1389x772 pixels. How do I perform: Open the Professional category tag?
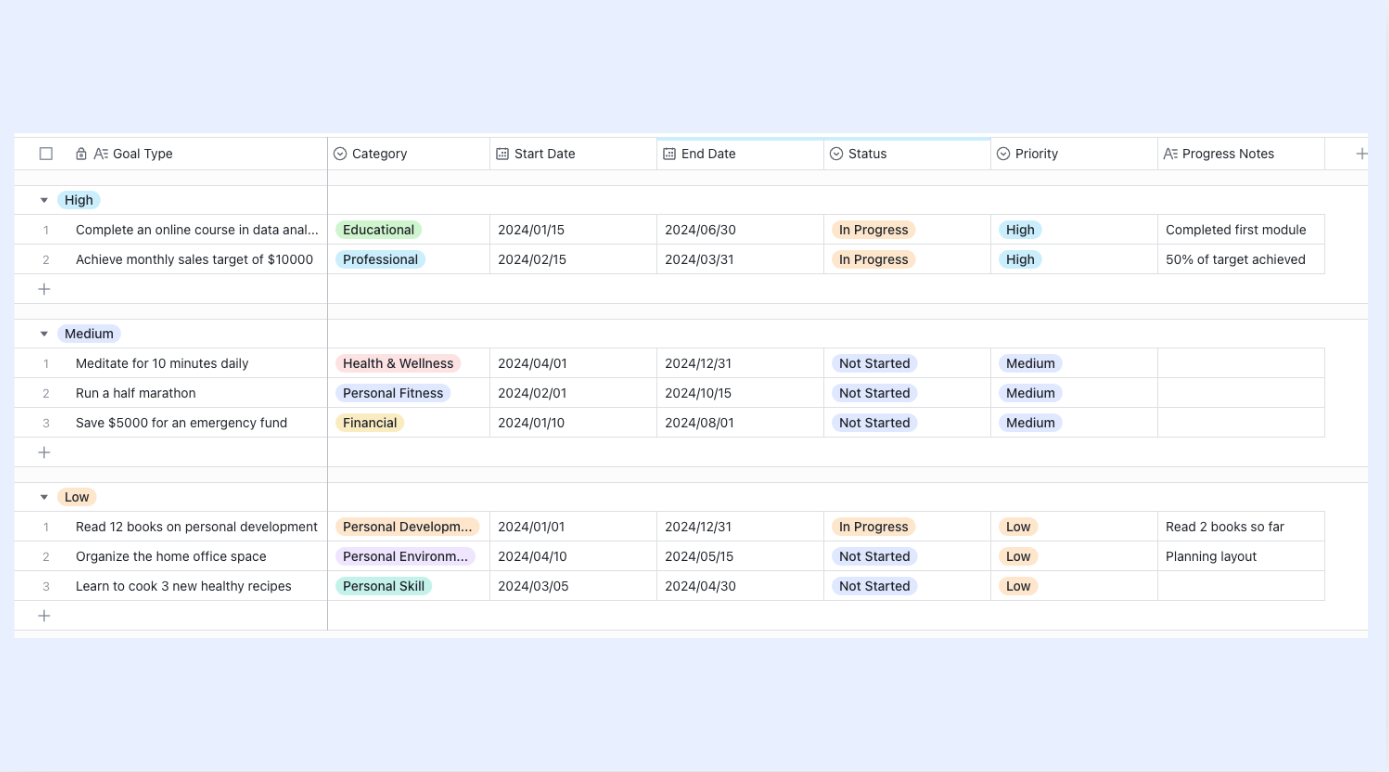[x=380, y=260]
